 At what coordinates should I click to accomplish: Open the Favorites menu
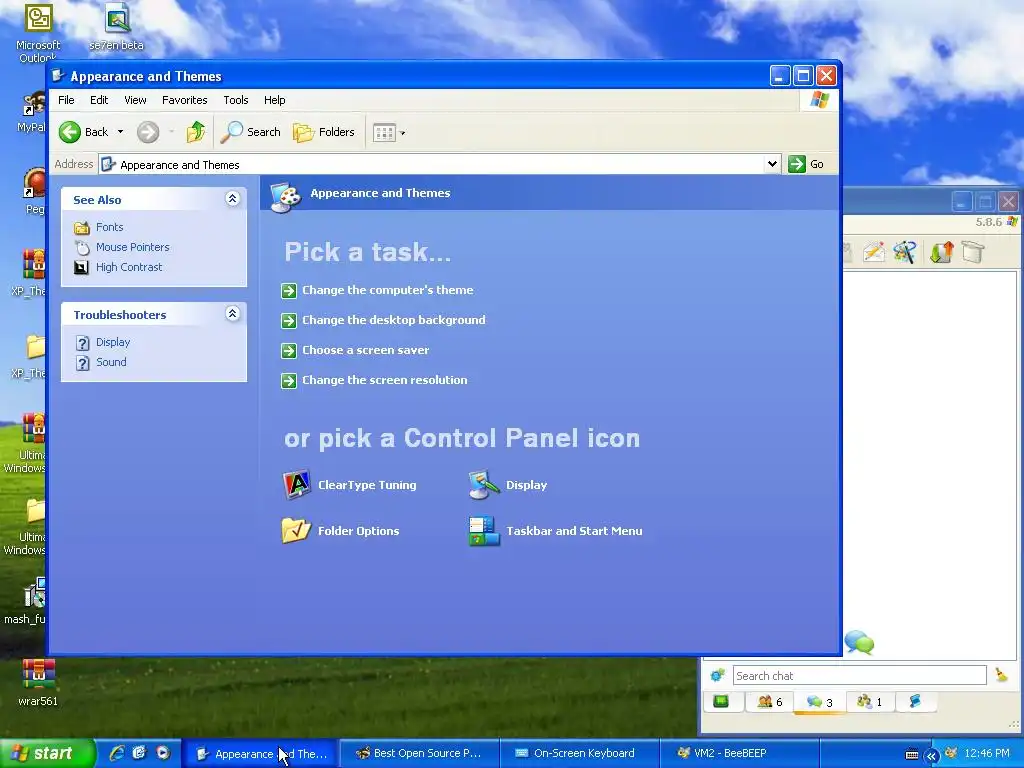click(x=185, y=100)
